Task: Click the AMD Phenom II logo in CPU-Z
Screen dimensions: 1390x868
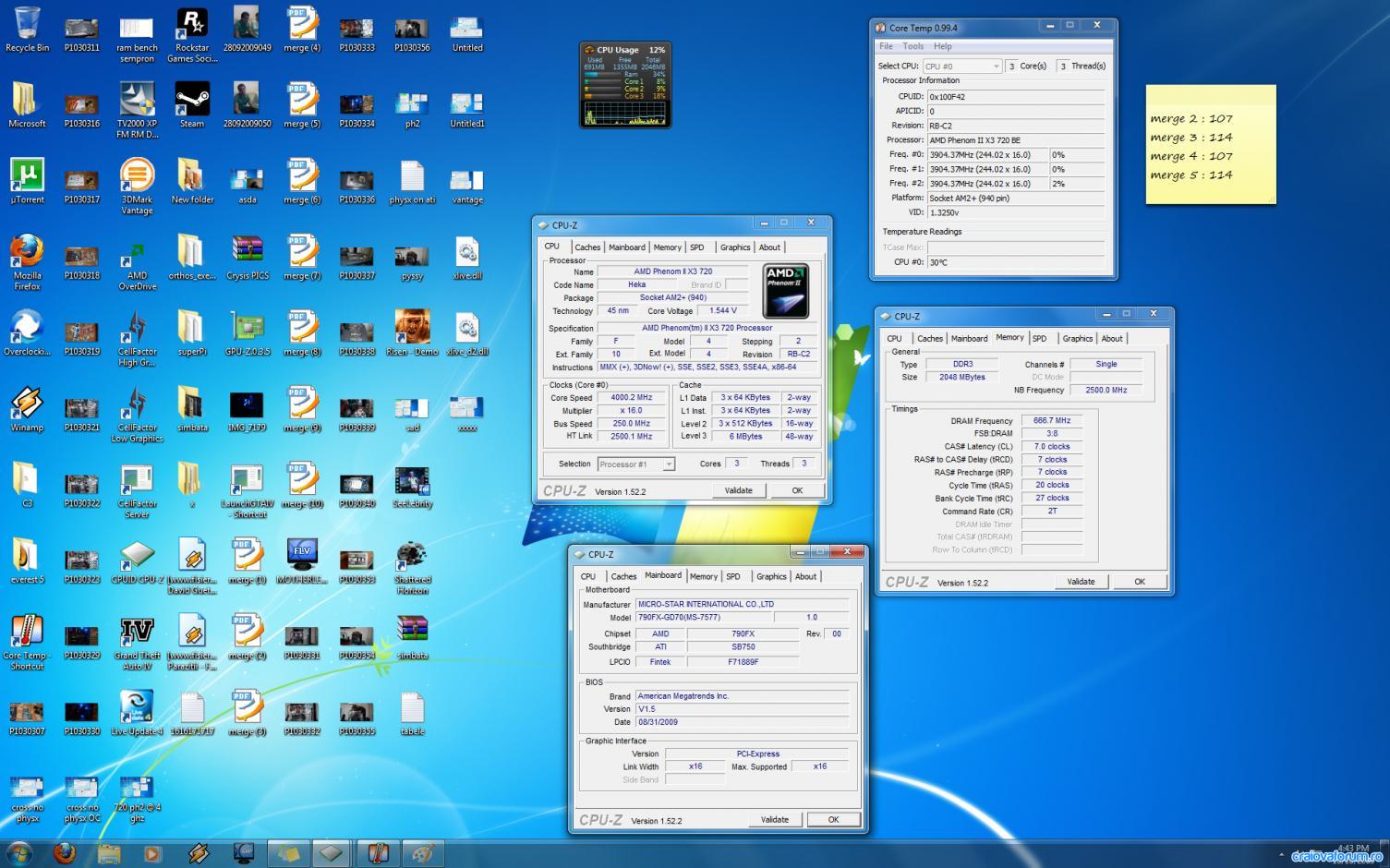Action: [786, 291]
